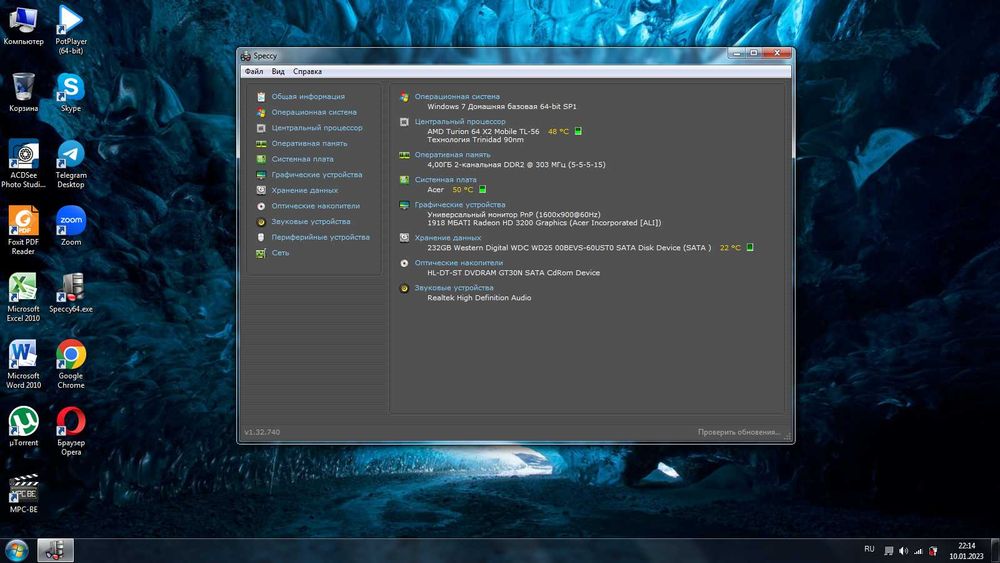Select Системная плата in the sidebar
Screen dimensions: 1000x563
click(x=302, y=159)
